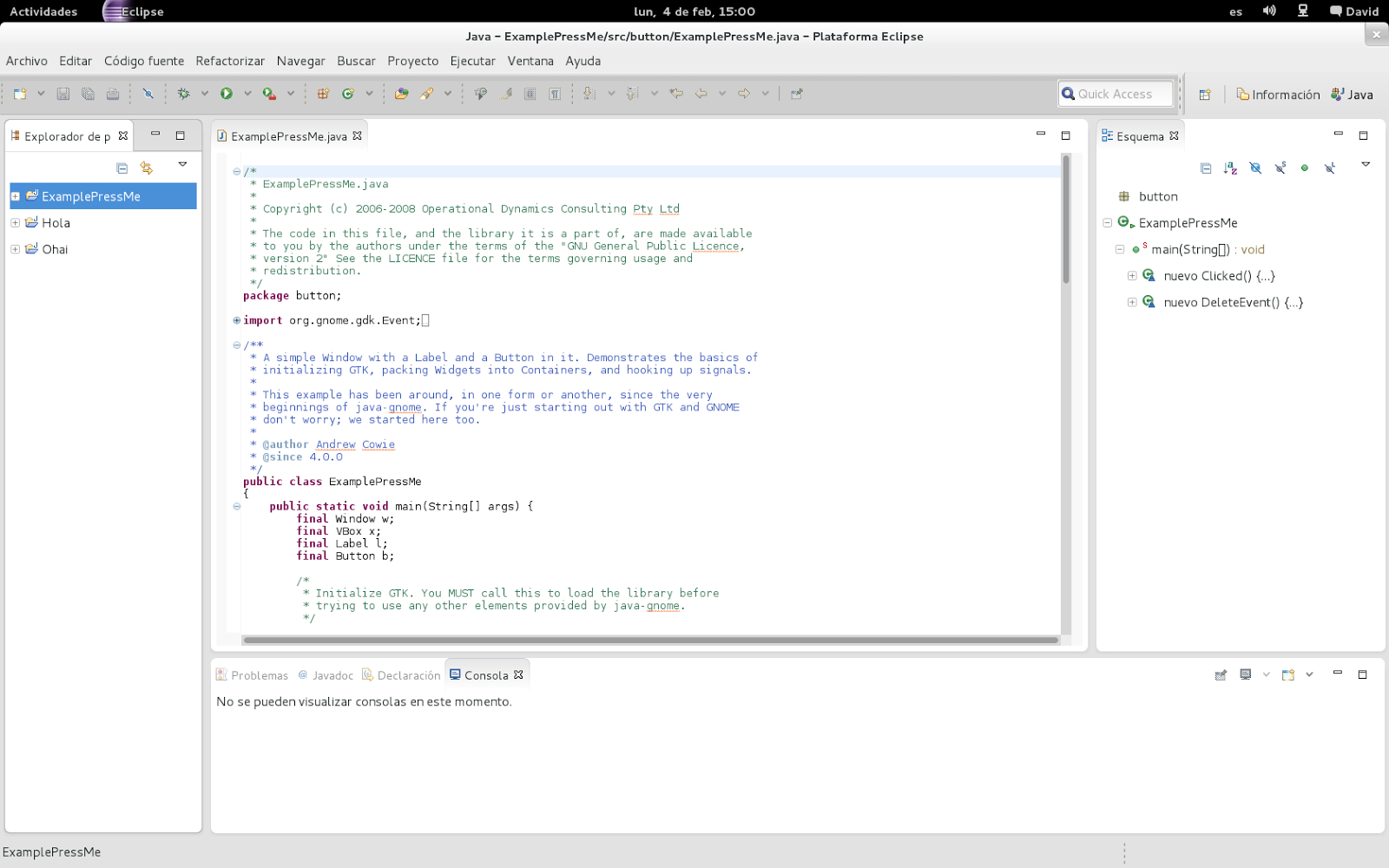Toggle hiding of fields in the outline
The height and width of the screenshot is (868, 1389).
[x=1255, y=168]
